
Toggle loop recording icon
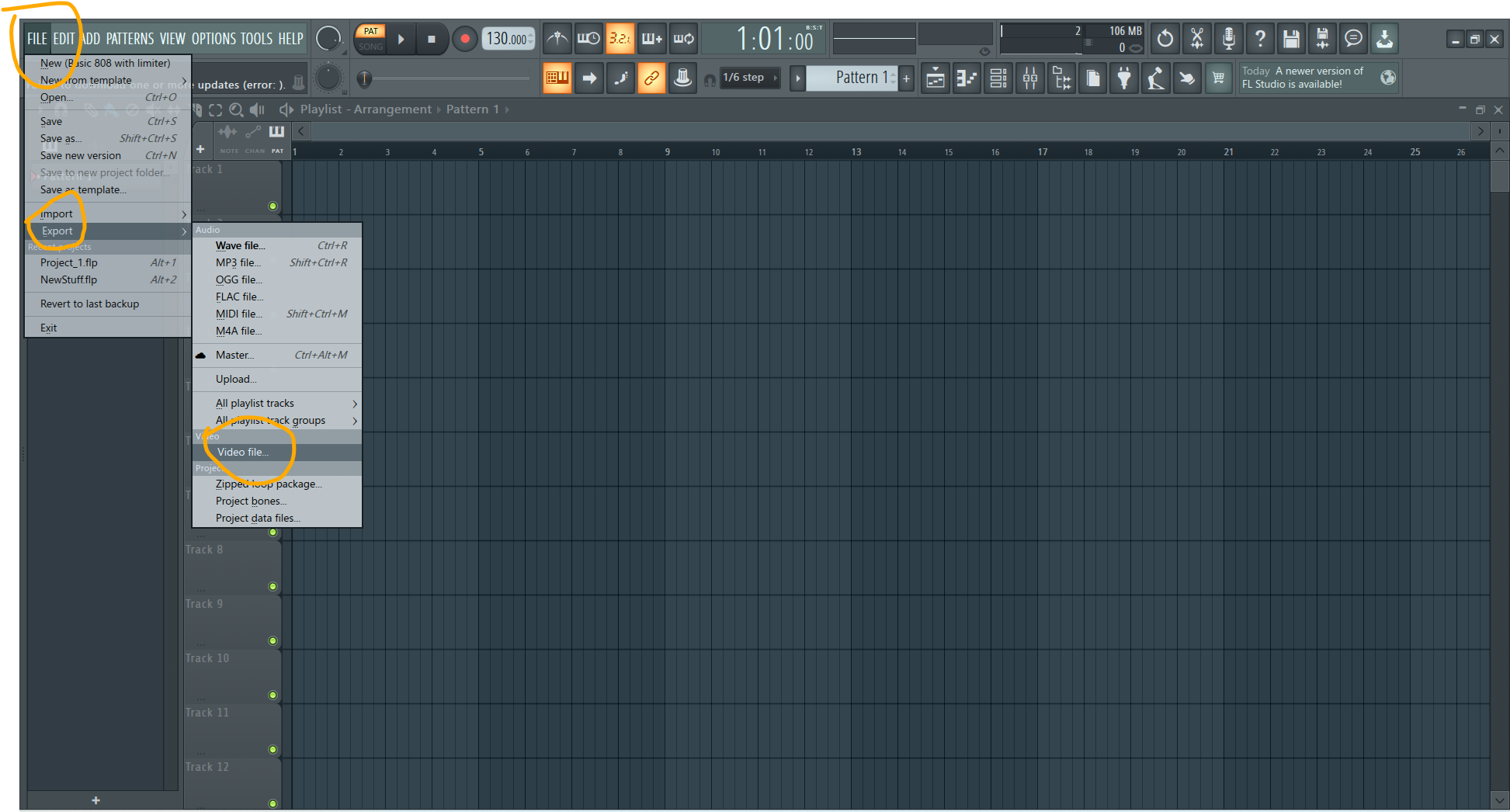pyautogui.click(x=683, y=38)
